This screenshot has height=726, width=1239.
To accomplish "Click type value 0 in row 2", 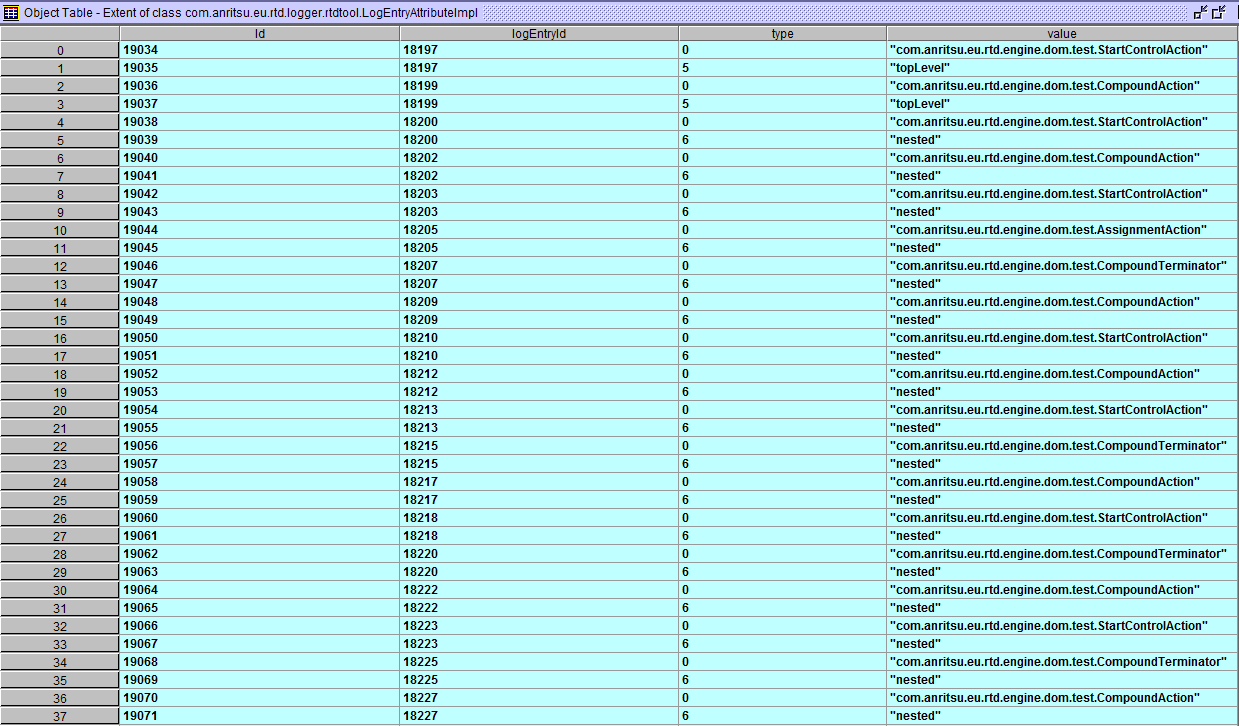I will click(x=783, y=86).
